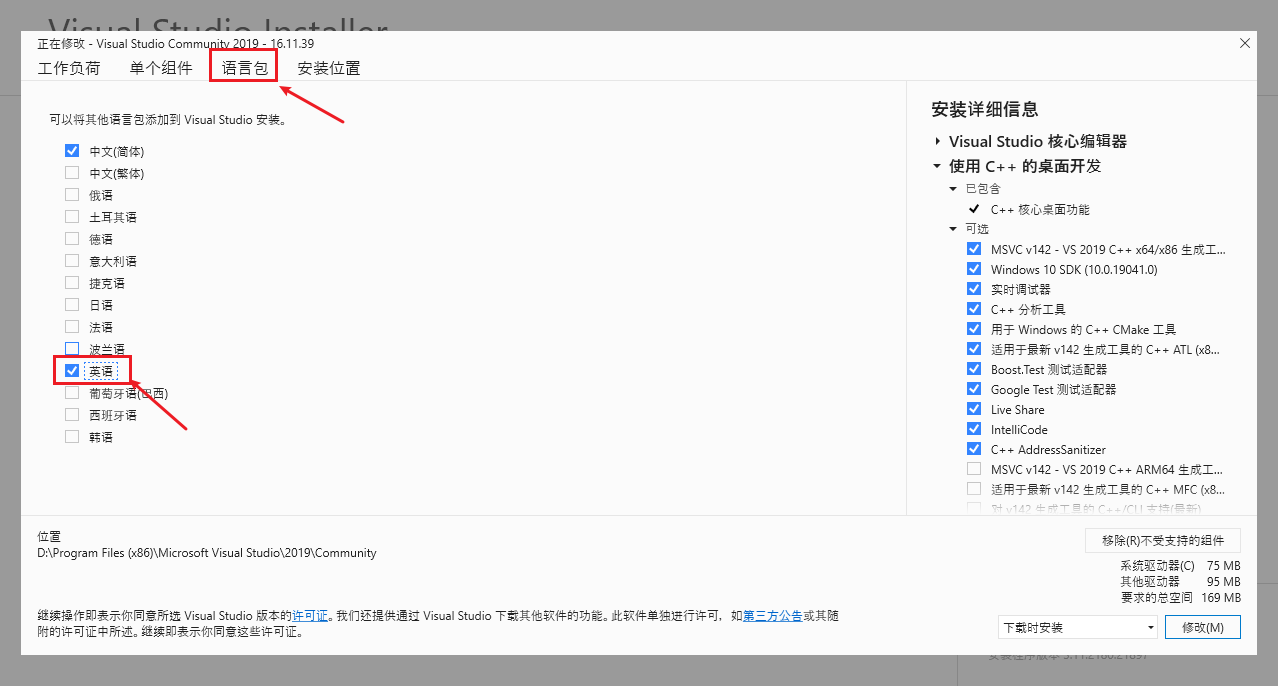Switch to the 工作负荷 tab

pyautogui.click(x=69, y=68)
